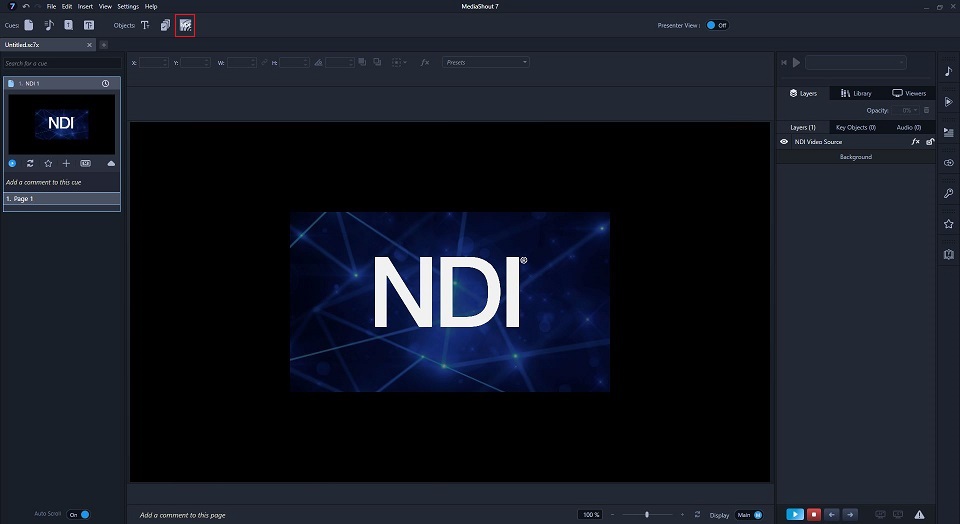
Task: Click the plus icon under NDI 1 cue
Action: (66, 163)
